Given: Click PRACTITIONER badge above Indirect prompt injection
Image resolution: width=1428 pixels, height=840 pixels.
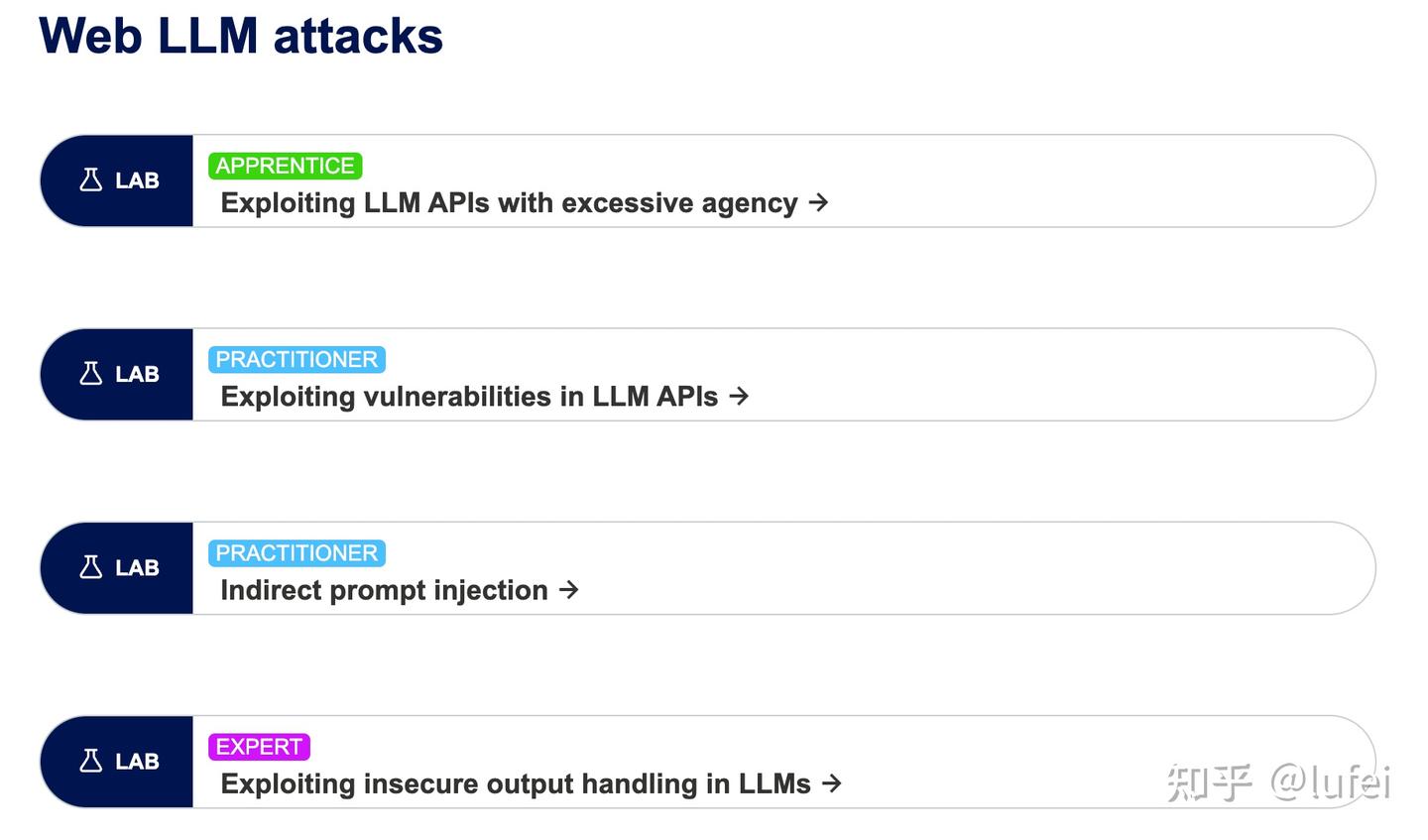Looking at the screenshot, I should [297, 552].
